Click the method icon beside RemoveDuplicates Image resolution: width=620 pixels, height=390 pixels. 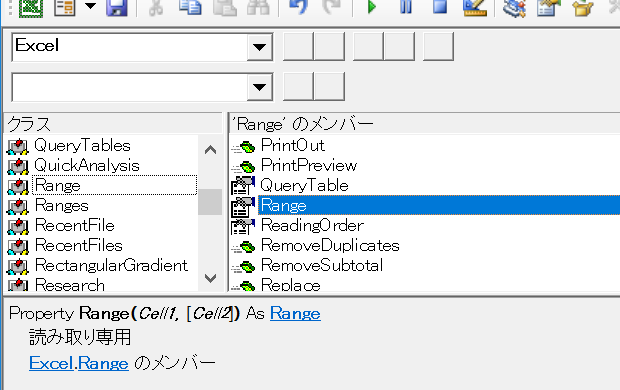pos(243,247)
